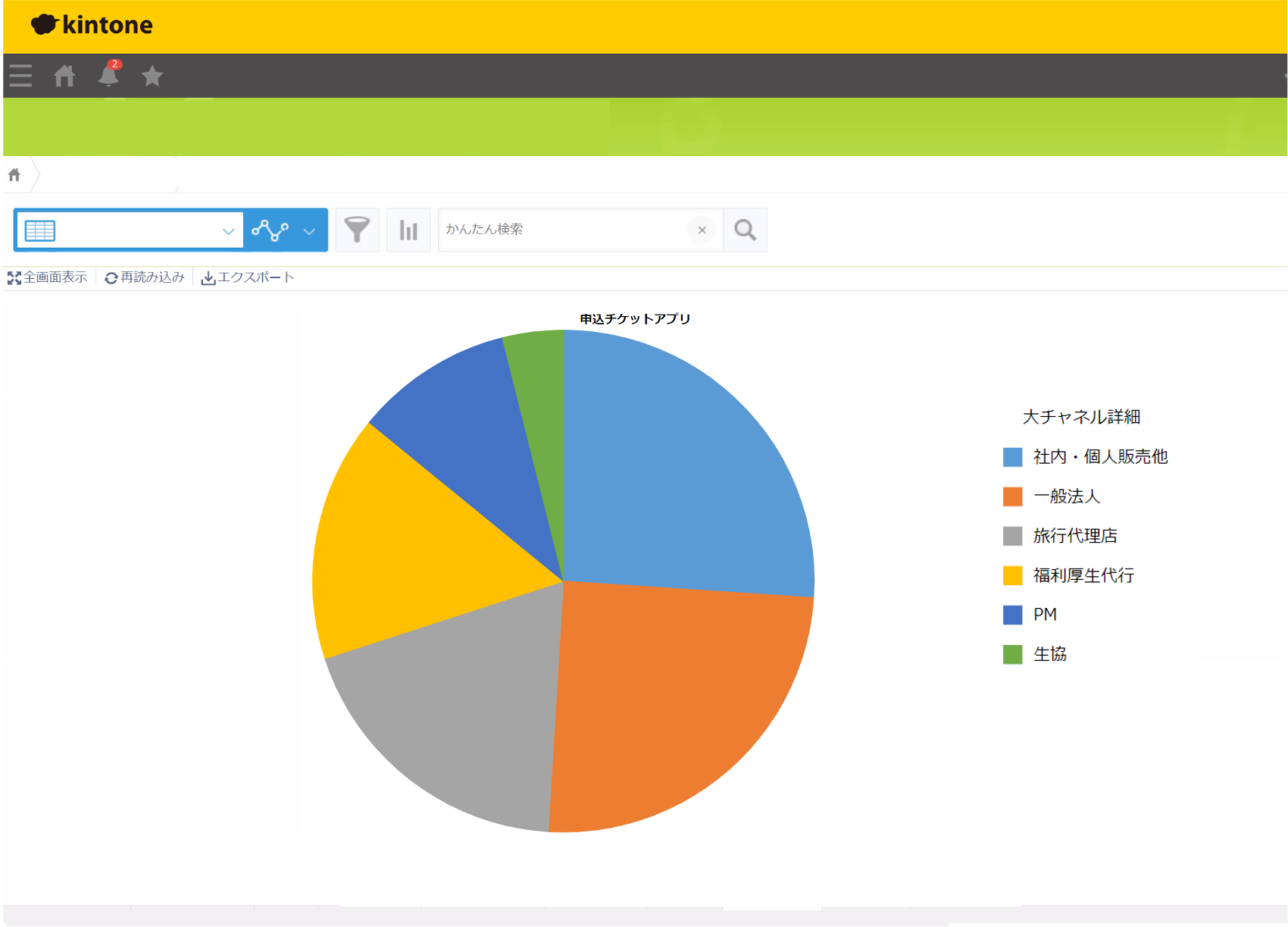The image size is (1288, 927).
Task: Open the notifications bell
Action: [x=108, y=76]
